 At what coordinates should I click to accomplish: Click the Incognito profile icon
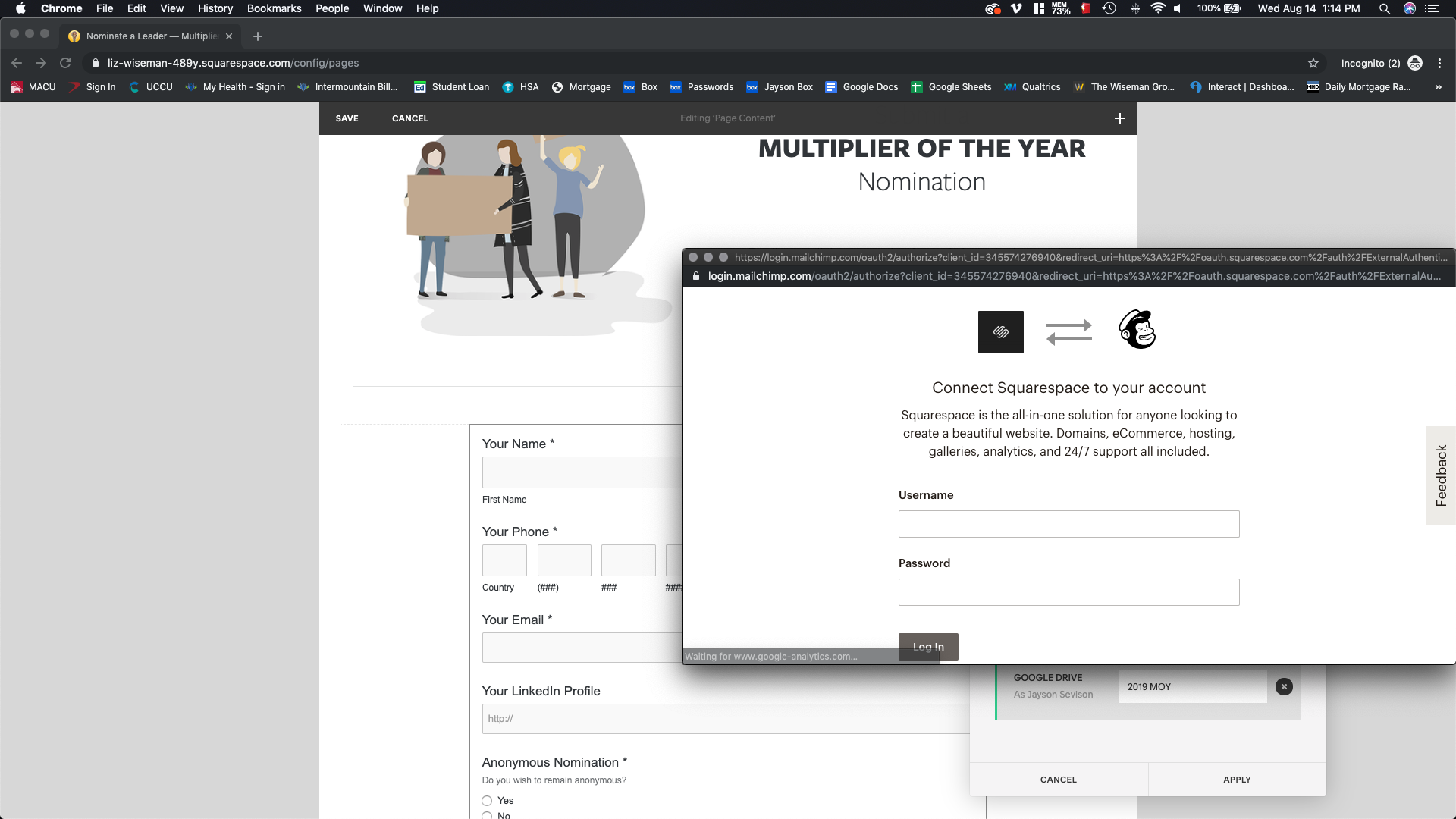coord(1415,63)
